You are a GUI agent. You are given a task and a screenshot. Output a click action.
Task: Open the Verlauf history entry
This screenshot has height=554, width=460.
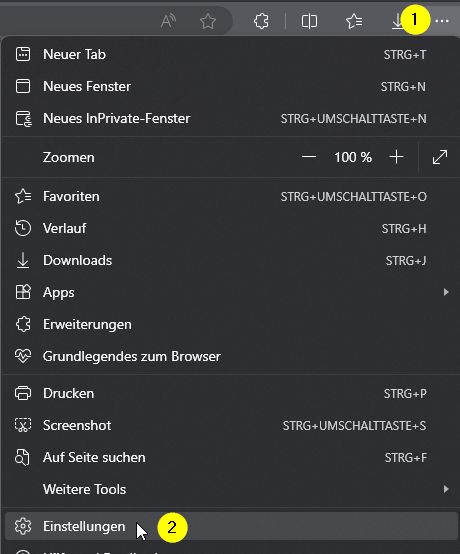(230, 228)
